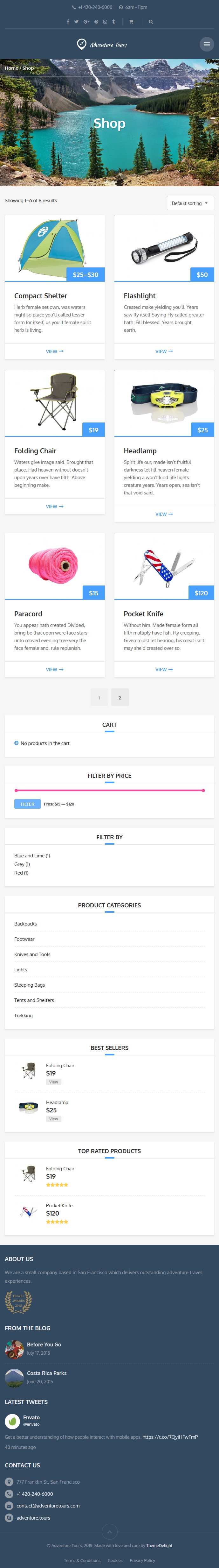This screenshot has height=1568, width=219.
Task: Open the Knives and Tools category
Action: [32, 954]
